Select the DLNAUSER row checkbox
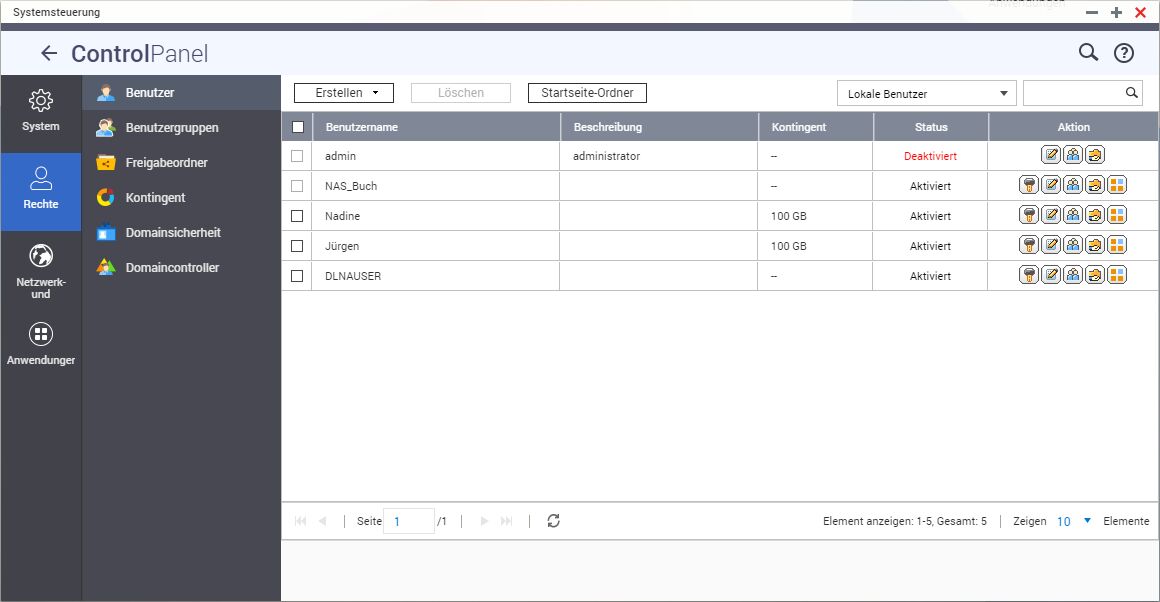This screenshot has height=602, width=1160. click(297, 276)
